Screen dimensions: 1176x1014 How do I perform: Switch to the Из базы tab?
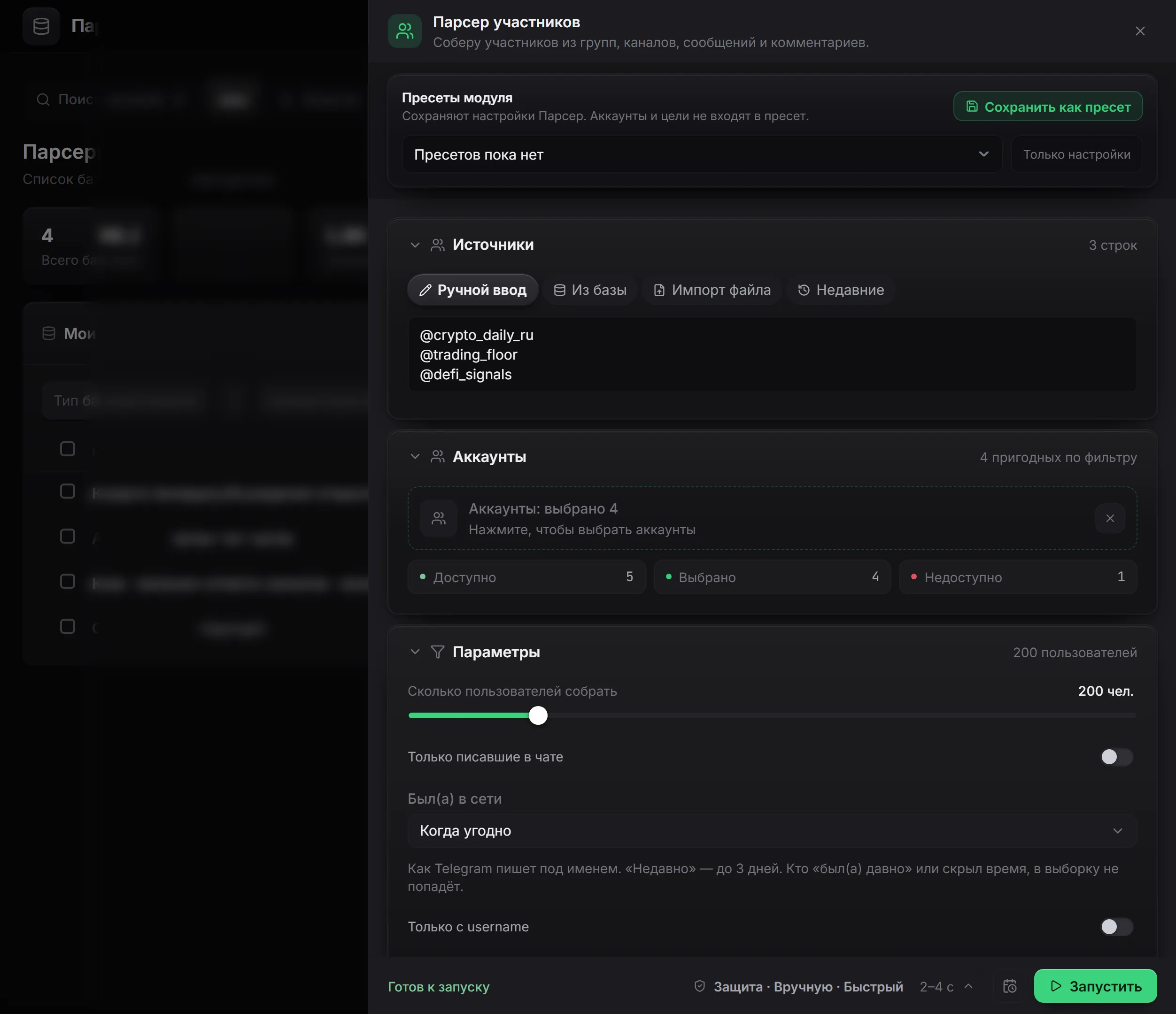pyautogui.click(x=590, y=290)
